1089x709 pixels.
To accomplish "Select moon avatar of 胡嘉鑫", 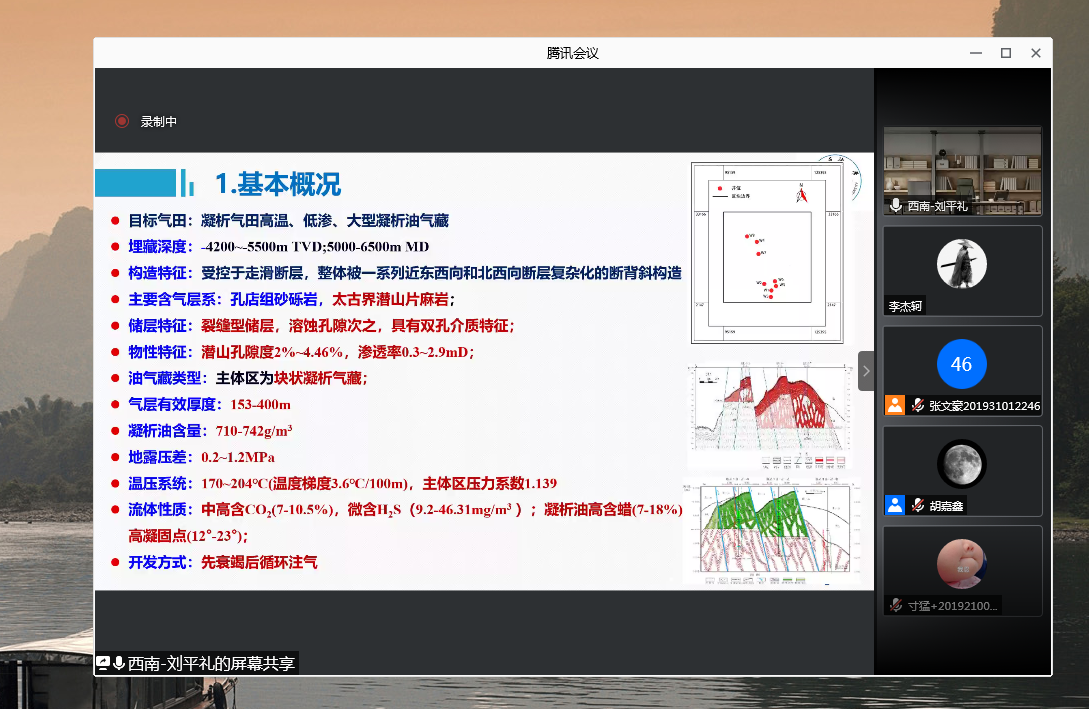I will [x=962, y=464].
